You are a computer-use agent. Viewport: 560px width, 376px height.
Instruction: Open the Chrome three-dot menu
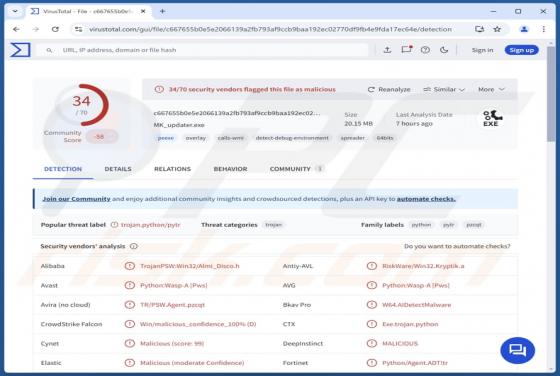click(x=544, y=29)
